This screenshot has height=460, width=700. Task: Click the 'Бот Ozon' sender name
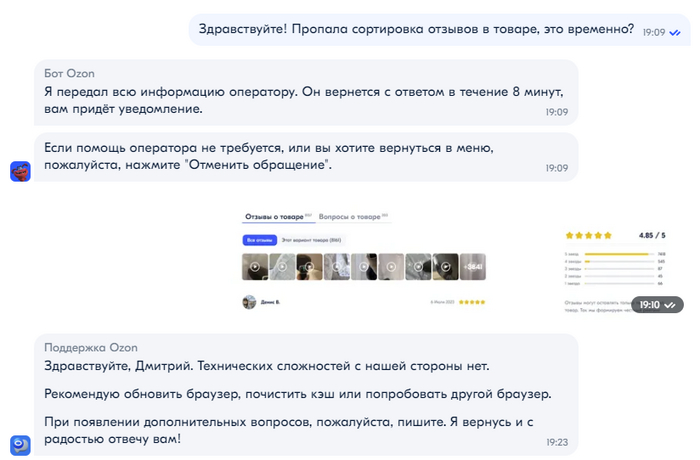pos(69,73)
